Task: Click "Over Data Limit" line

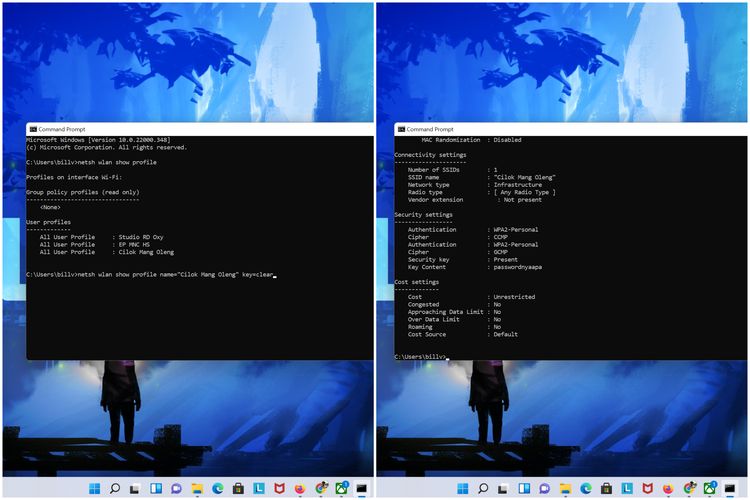Action: (x=454, y=320)
